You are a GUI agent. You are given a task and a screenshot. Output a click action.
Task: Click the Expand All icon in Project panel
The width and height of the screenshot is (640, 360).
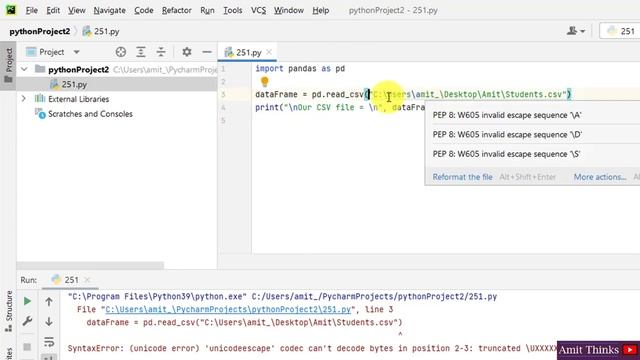[141, 52]
